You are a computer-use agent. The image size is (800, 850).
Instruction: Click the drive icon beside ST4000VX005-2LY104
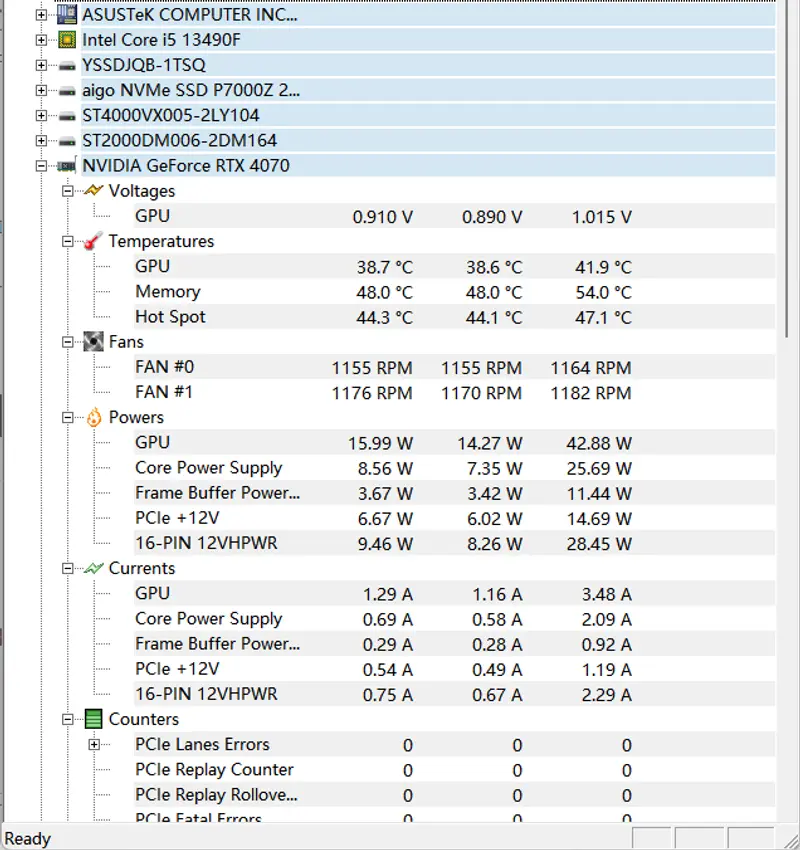[x=67, y=116]
